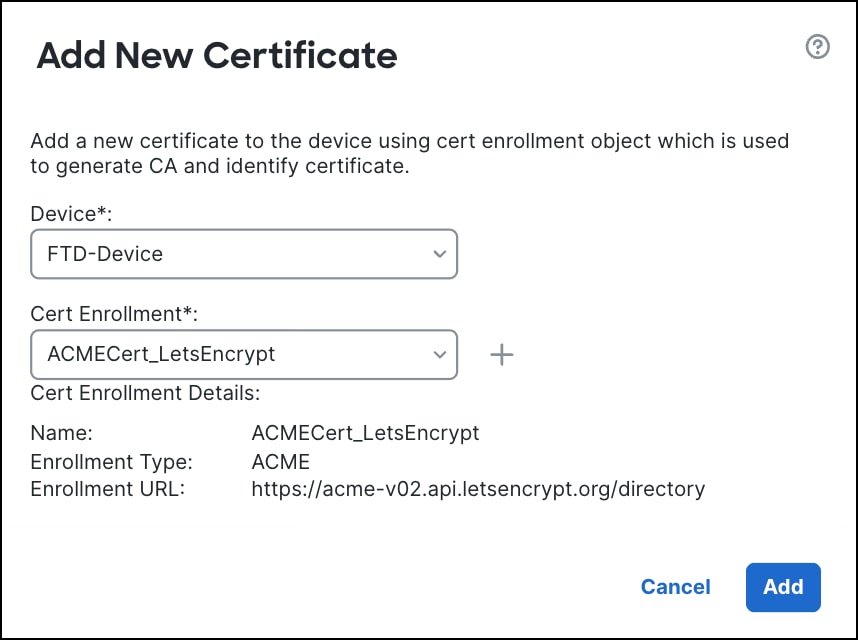Click the first line of the dialog description

click(x=410, y=141)
